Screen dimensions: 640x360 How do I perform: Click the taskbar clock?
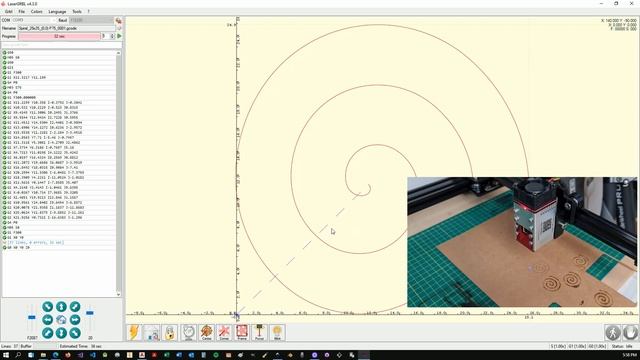[x=629, y=355]
